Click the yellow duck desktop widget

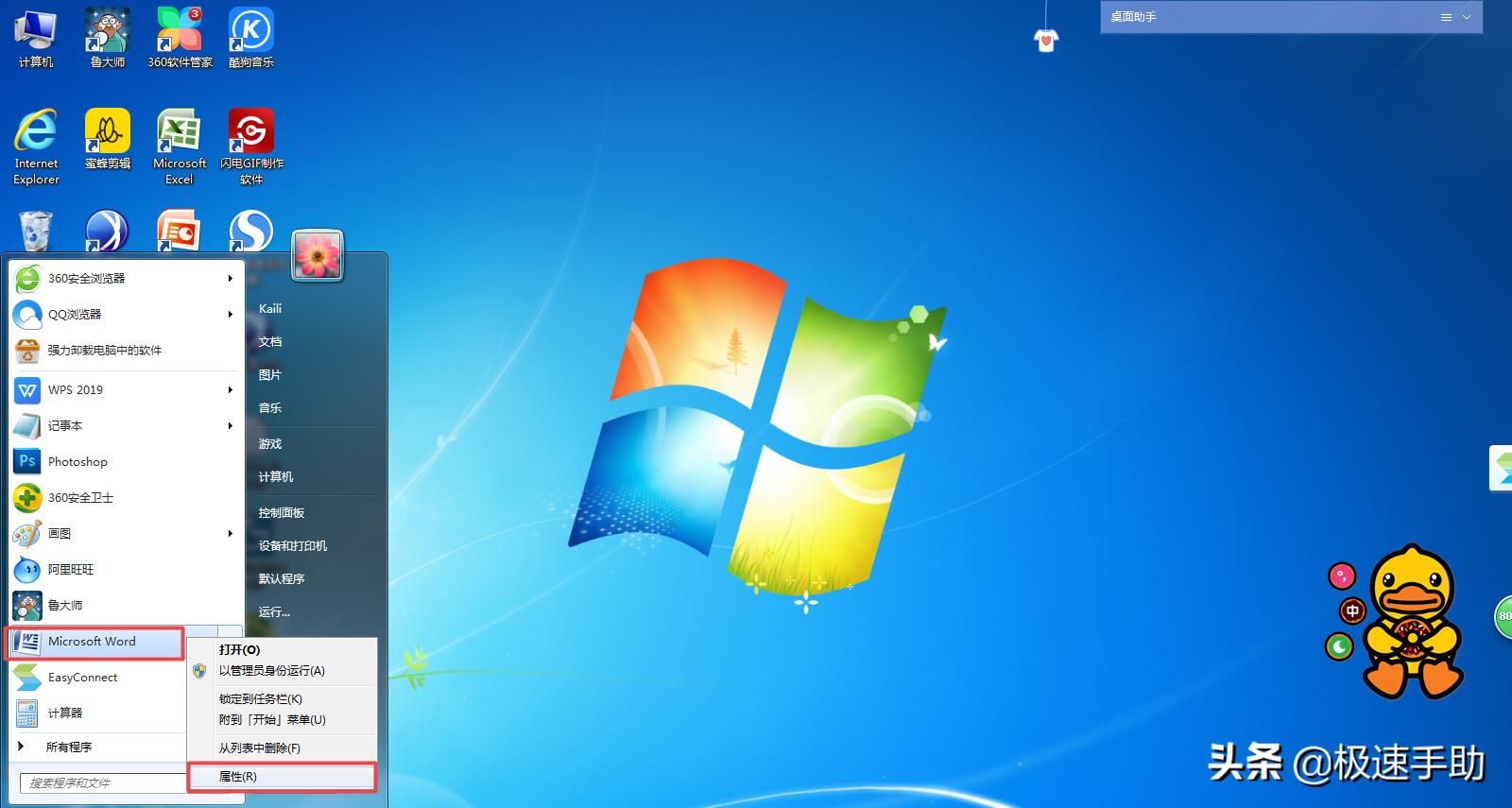(1413, 621)
